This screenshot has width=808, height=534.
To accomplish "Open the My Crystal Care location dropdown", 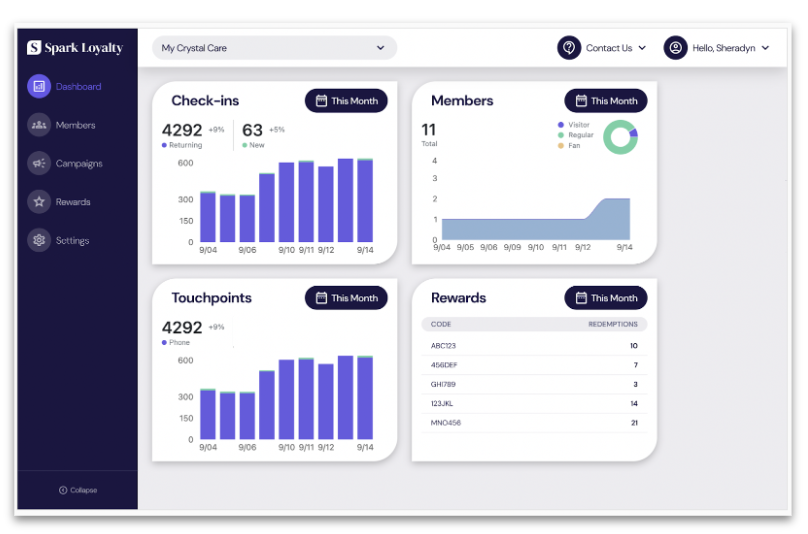I will tap(274, 48).
